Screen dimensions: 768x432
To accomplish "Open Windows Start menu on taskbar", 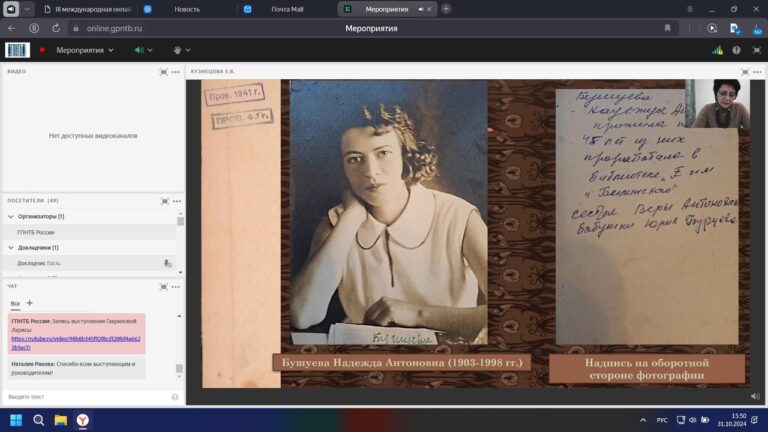I will (x=16, y=420).
